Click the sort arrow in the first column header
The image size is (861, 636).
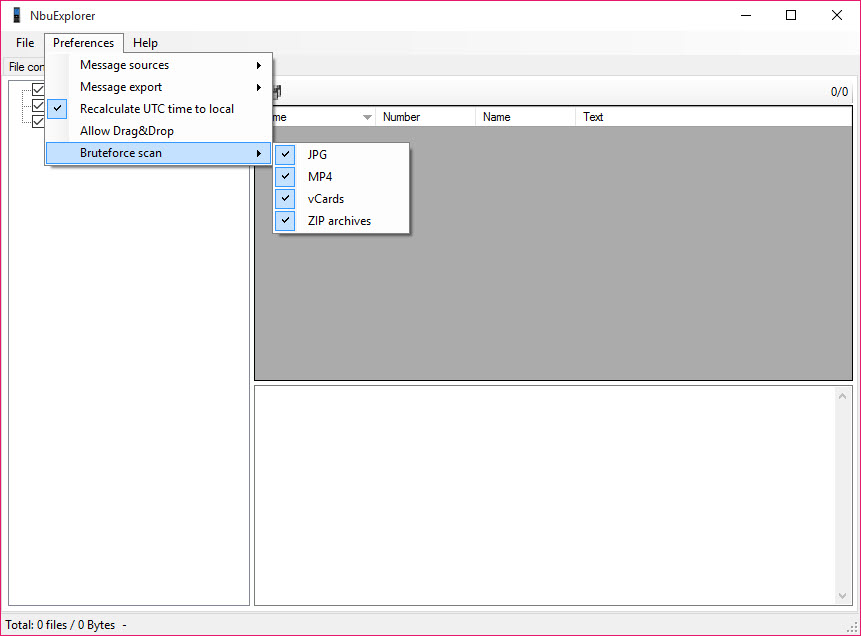367,117
